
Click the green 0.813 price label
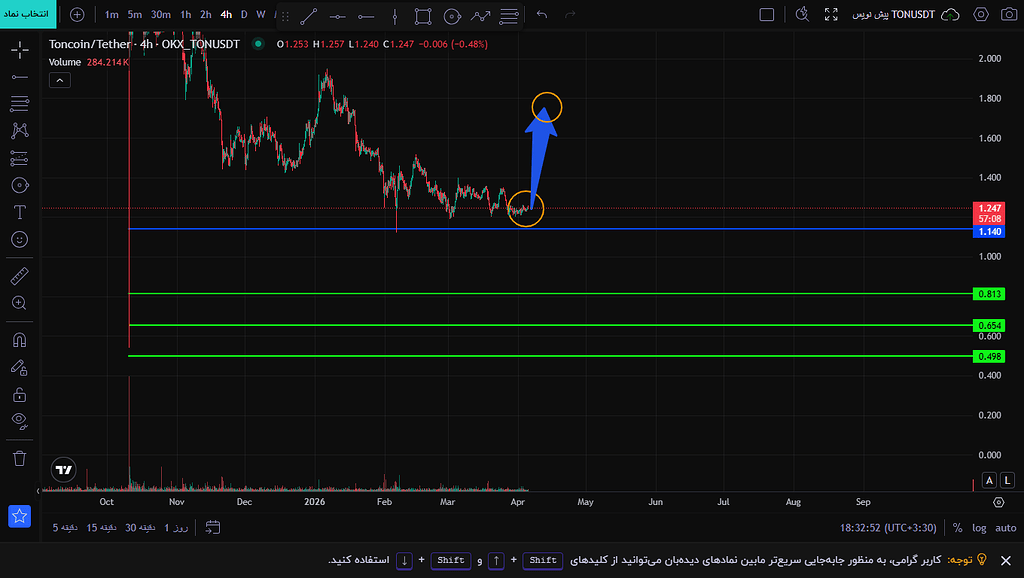pyautogui.click(x=989, y=294)
